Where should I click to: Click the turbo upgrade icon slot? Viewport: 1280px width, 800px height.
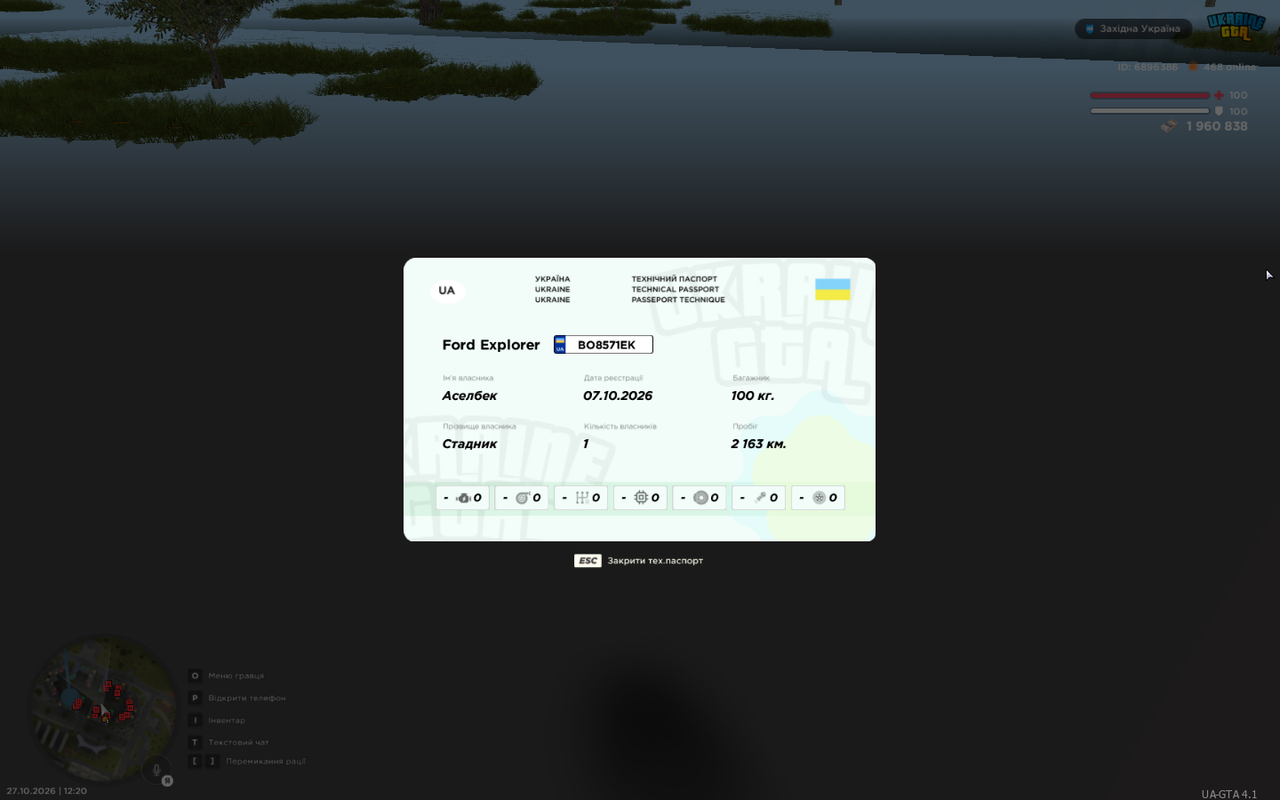pos(522,498)
